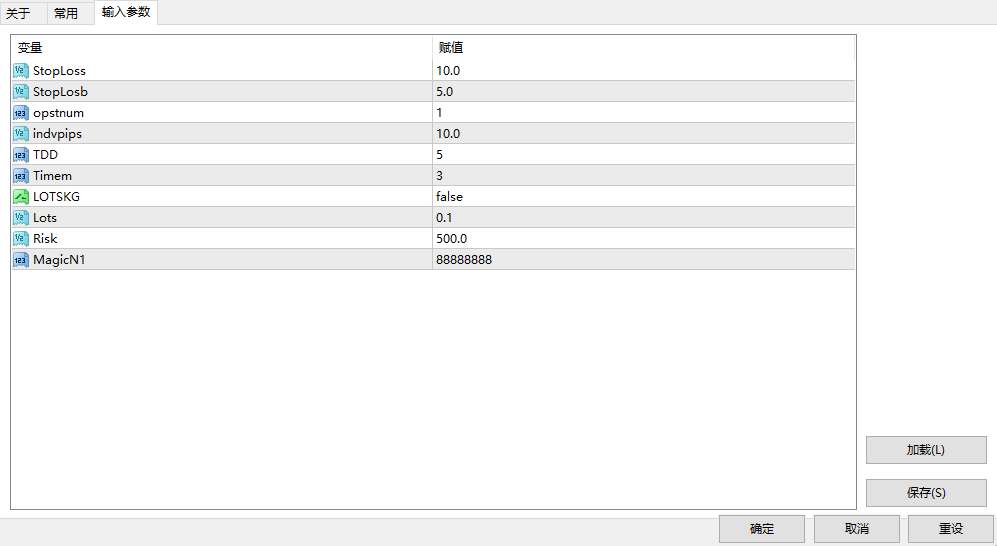Click the 取消 button
997x546 pixels.
[x=856, y=529]
